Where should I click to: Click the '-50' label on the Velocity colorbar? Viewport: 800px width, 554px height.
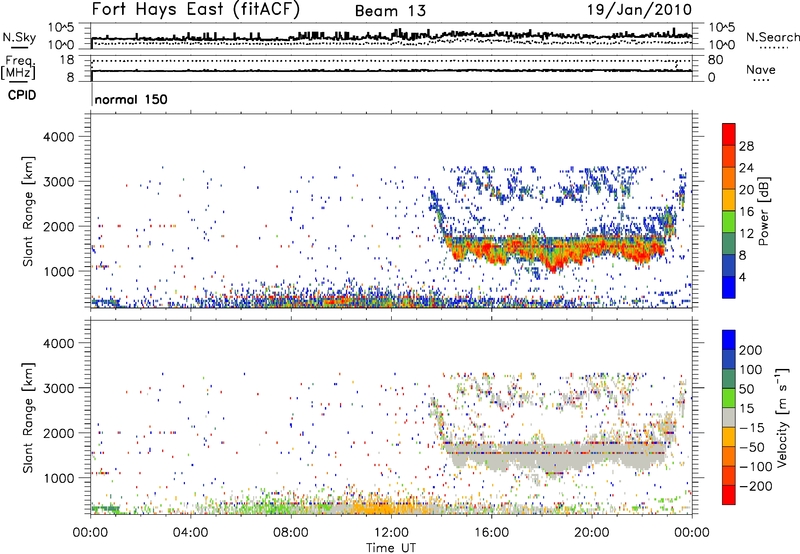click(753, 448)
